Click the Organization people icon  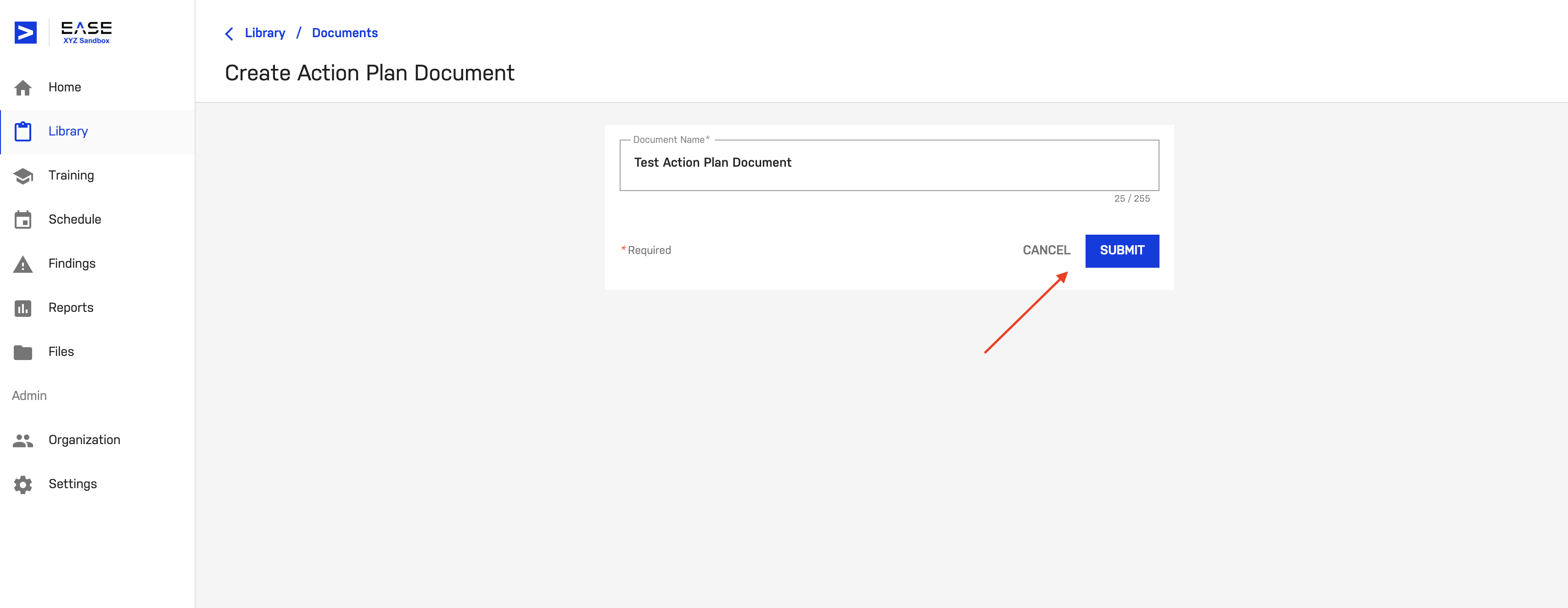[23, 440]
